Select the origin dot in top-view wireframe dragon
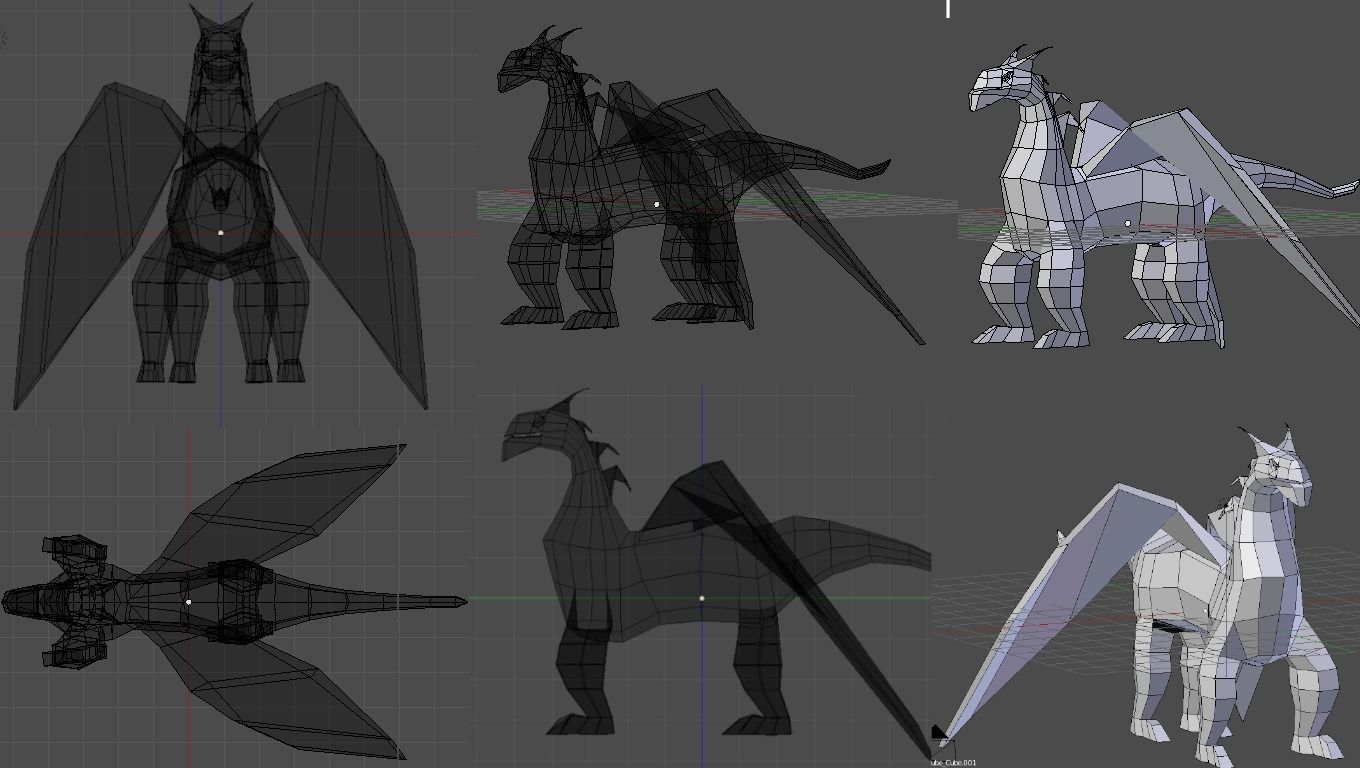 click(188, 602)
